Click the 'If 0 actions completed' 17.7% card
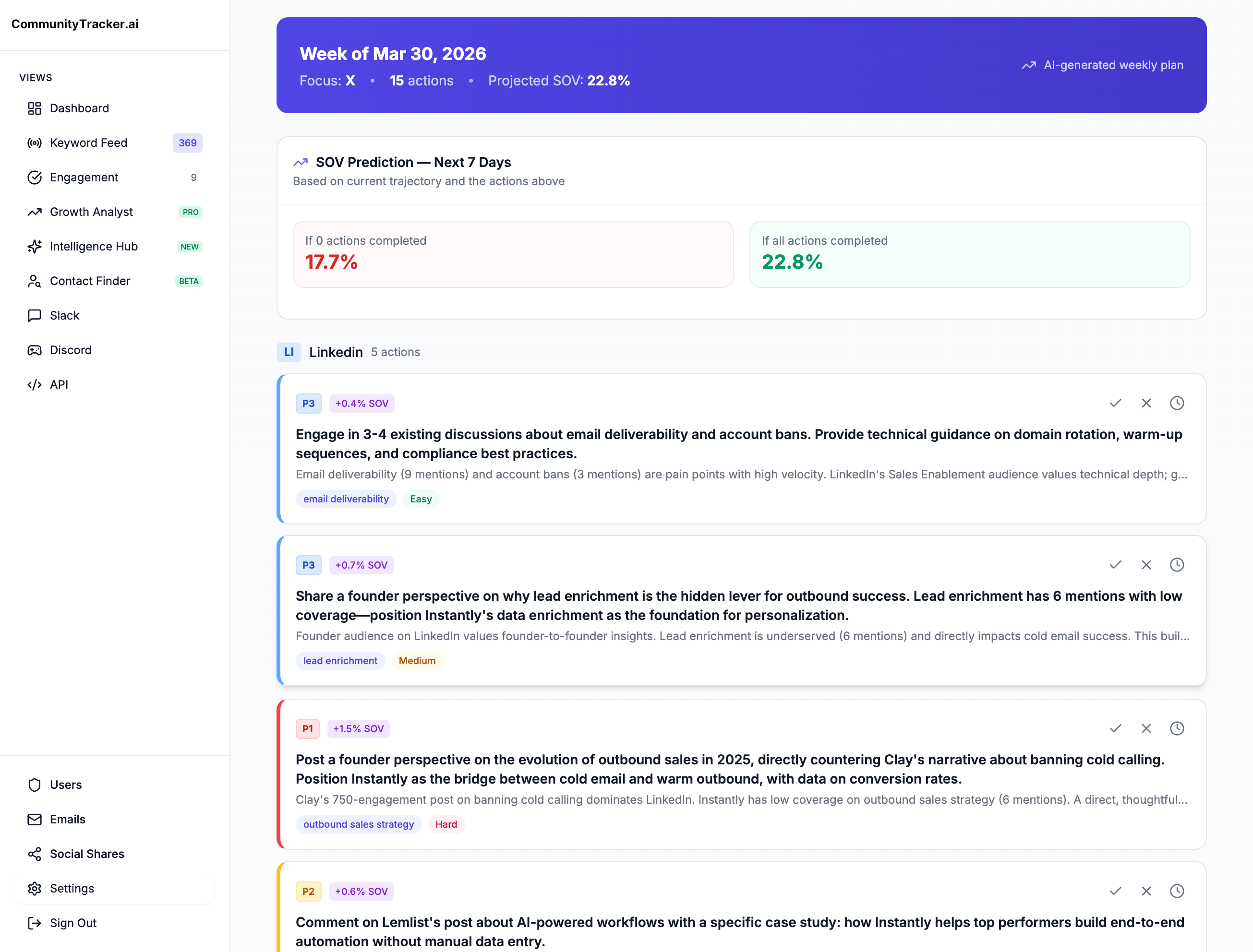The height and width of the screenshot is (952, 1253). click(513, 254)
